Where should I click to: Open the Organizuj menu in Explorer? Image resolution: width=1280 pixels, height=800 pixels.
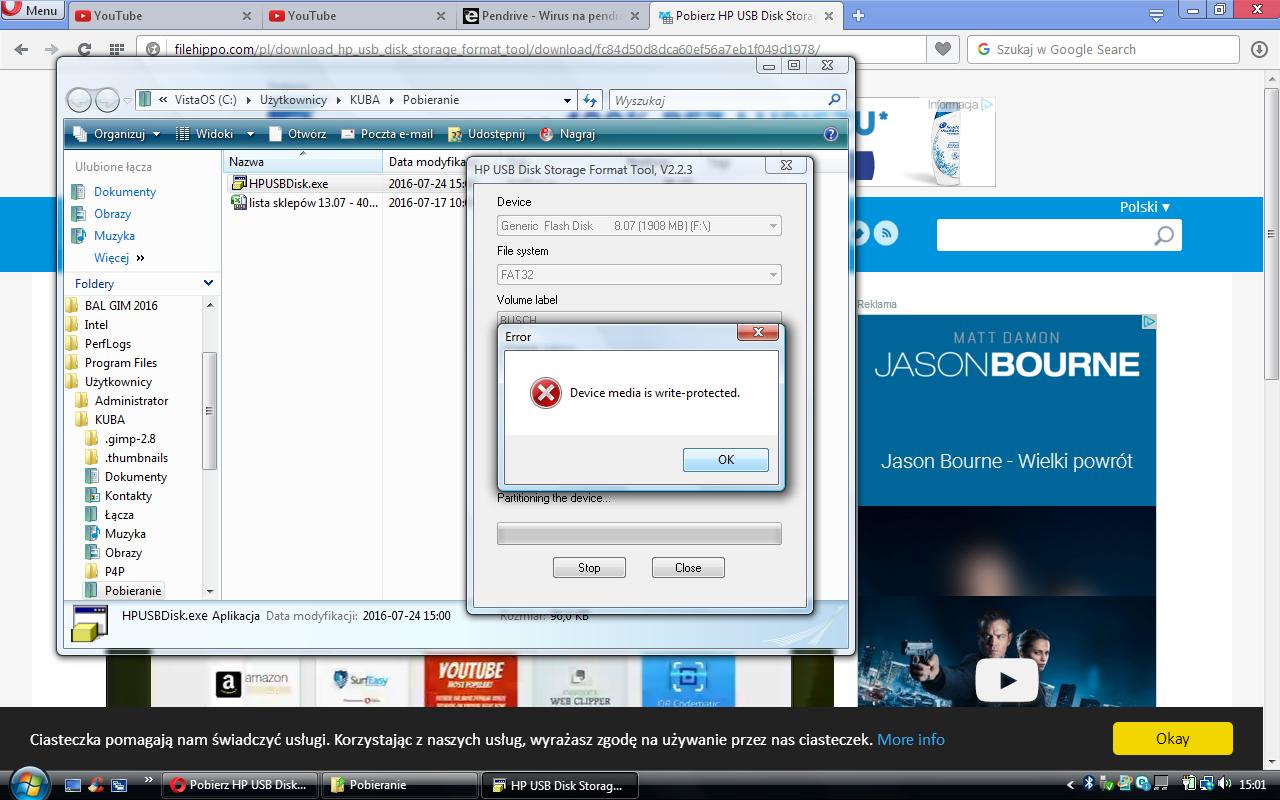120,134
